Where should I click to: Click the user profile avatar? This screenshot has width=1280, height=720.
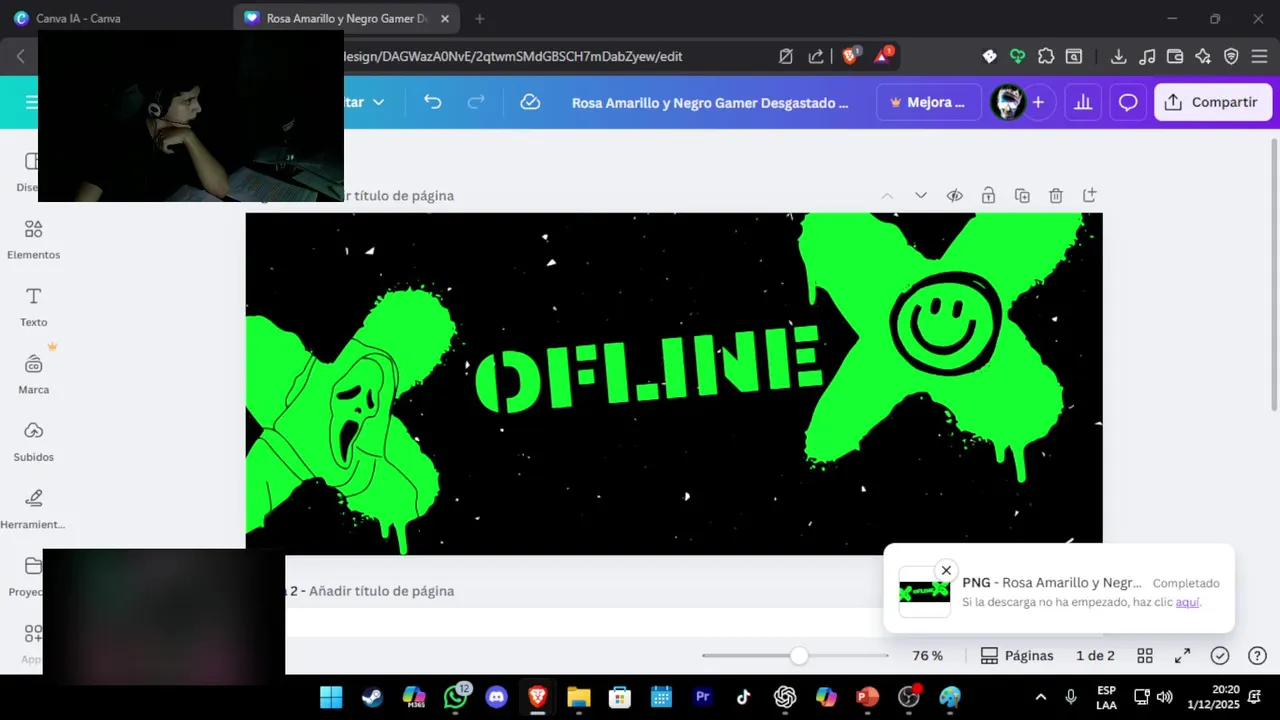coord(1008,102)
